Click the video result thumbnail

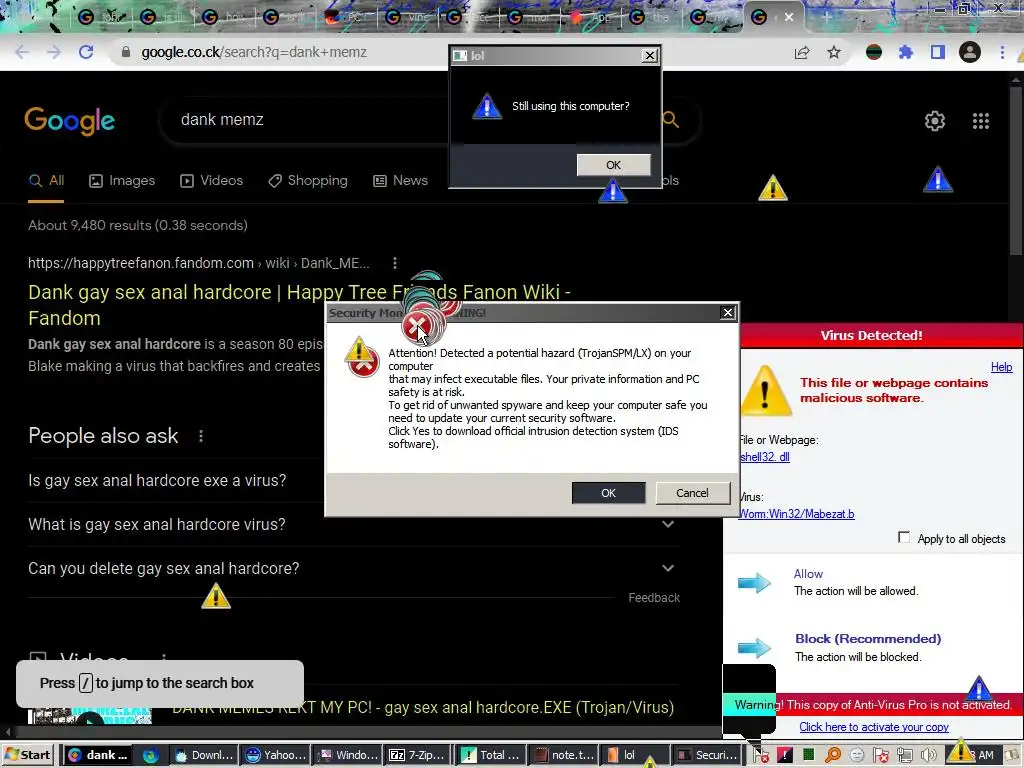pos(90,716)
